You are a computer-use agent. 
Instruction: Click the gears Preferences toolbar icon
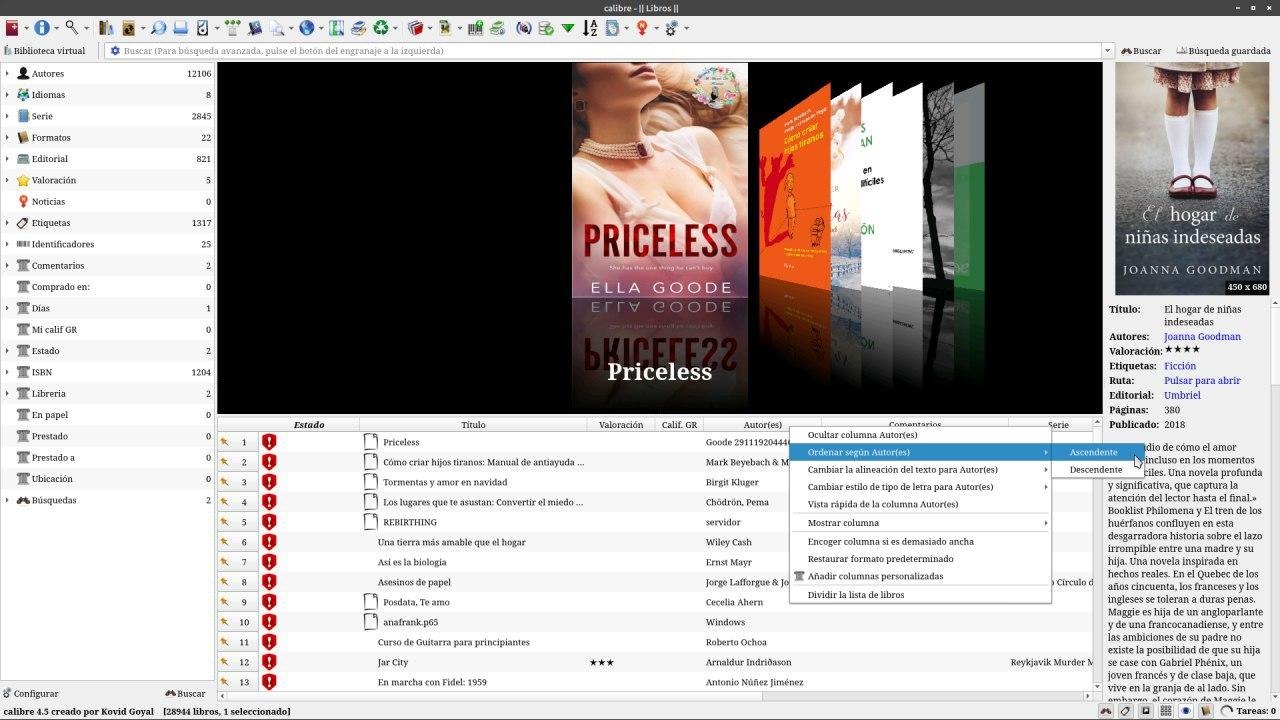[x=672, y=28]
